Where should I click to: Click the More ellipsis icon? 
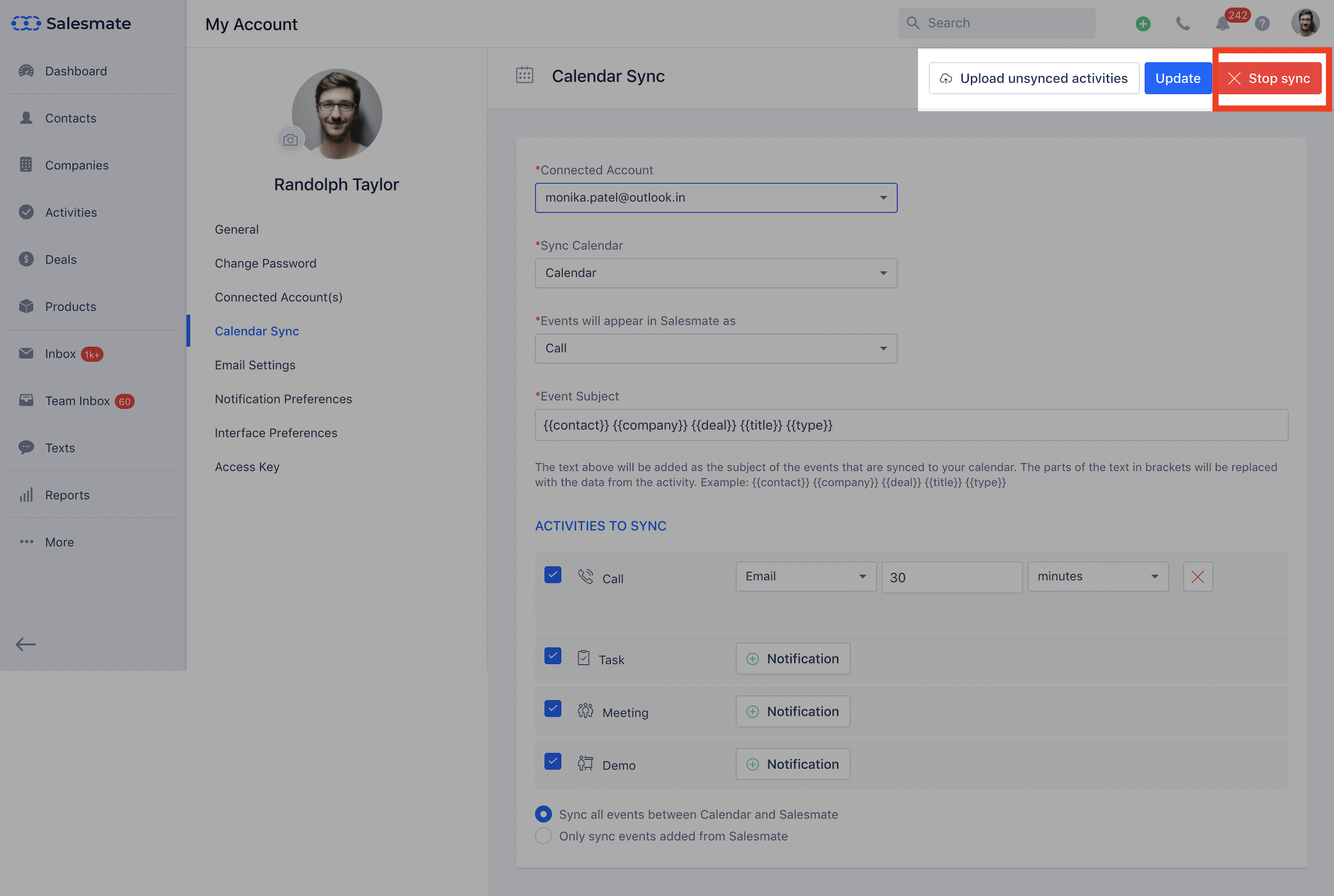point(26,541)
